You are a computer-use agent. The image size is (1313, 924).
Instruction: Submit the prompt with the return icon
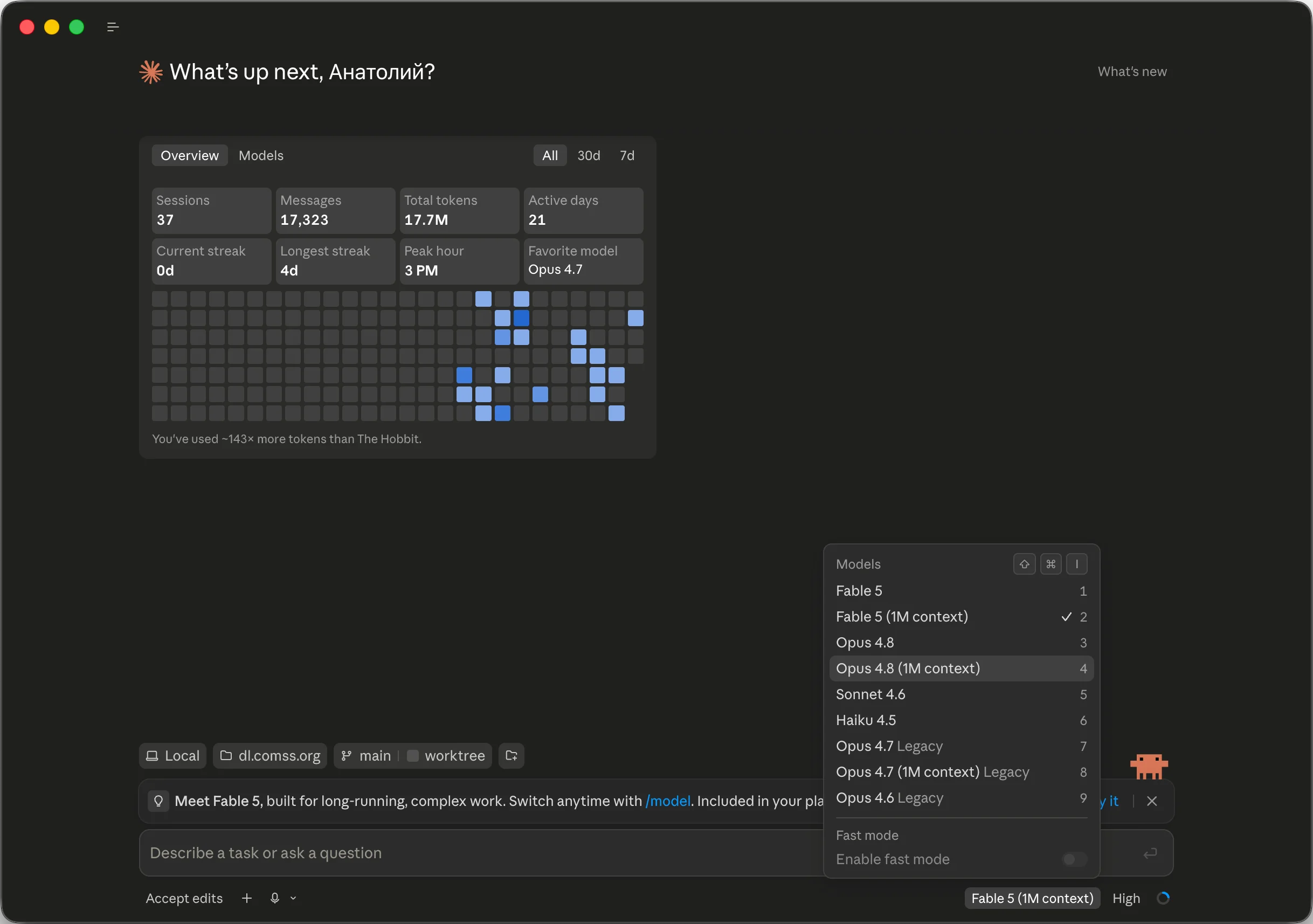point(1150,853)
